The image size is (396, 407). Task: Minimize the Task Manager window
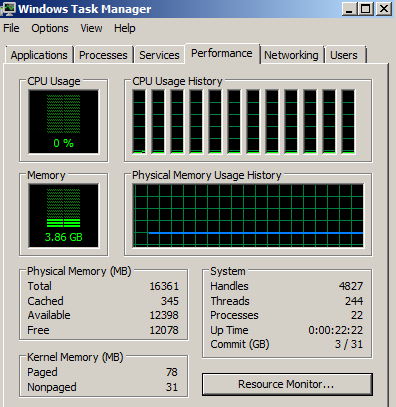[x=349, y=9]
